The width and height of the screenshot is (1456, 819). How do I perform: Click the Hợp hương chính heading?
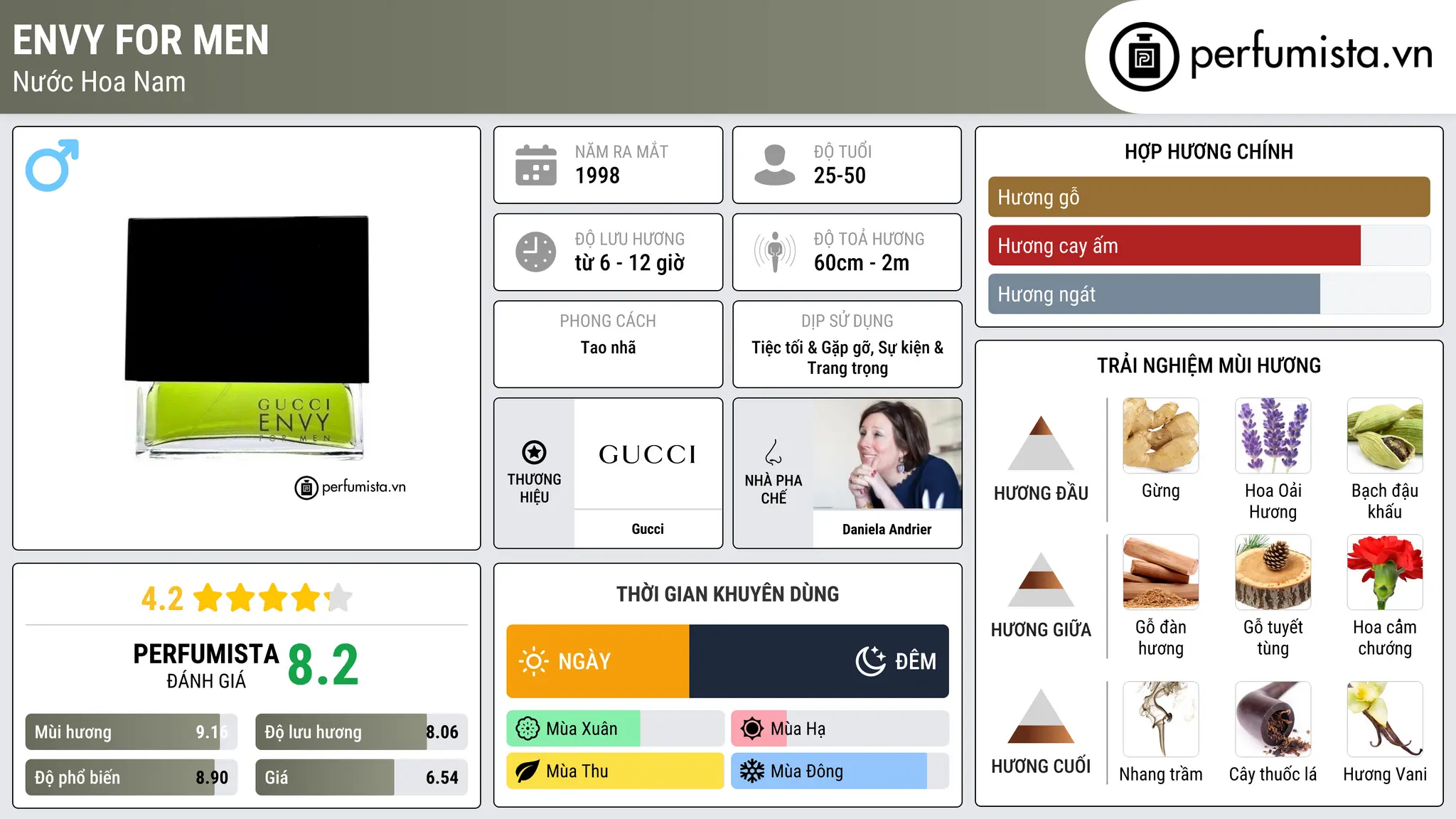(x=1209, y=151)
